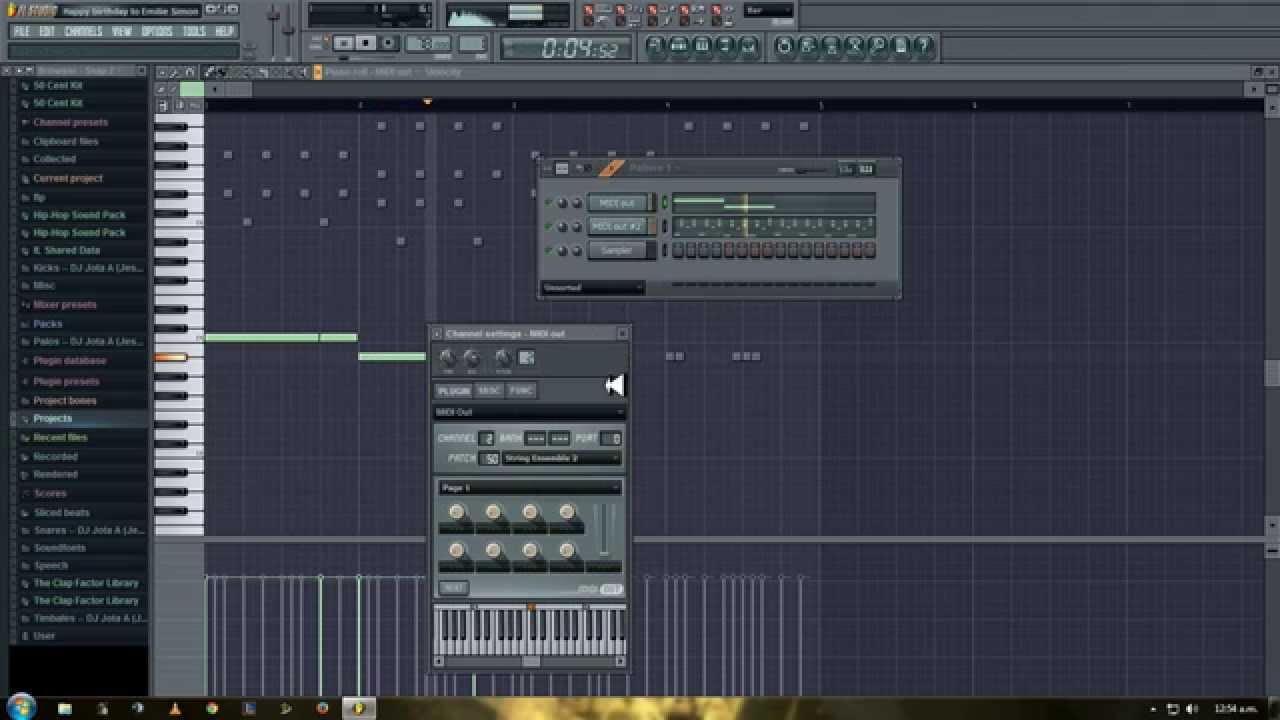
Task: Toggle the Browser shortcut icon
Action: point(725,45)
